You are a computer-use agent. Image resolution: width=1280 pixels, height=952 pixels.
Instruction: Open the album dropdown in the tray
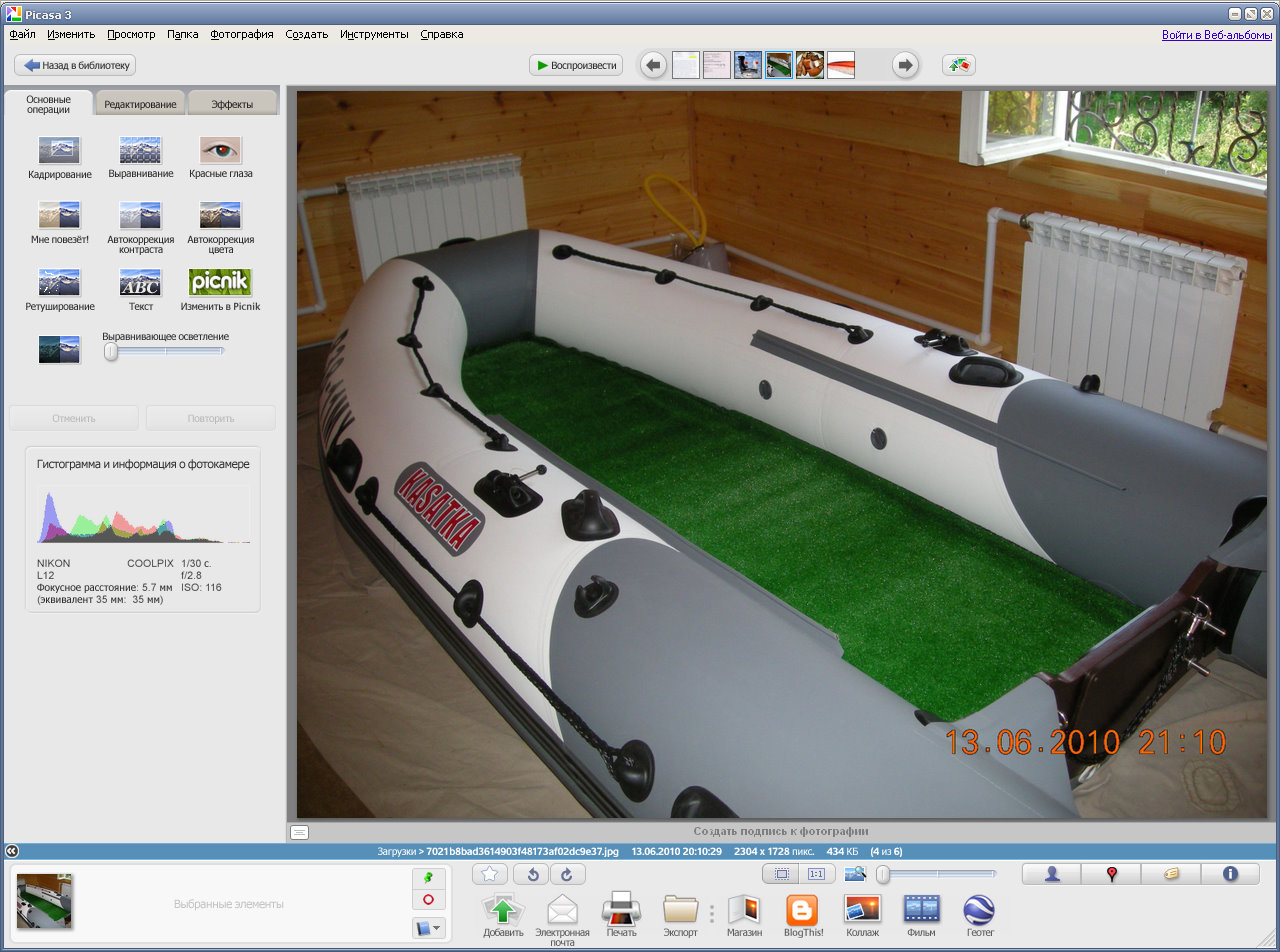tap(428, 929)
